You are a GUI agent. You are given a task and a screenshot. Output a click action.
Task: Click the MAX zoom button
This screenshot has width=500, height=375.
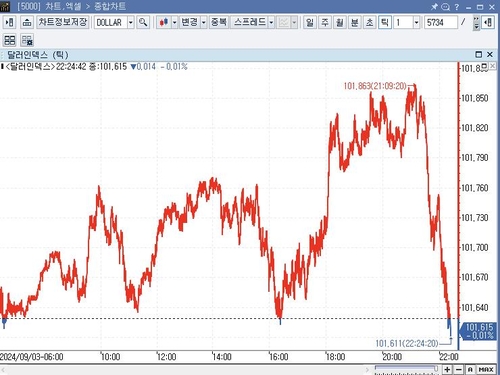486,369
